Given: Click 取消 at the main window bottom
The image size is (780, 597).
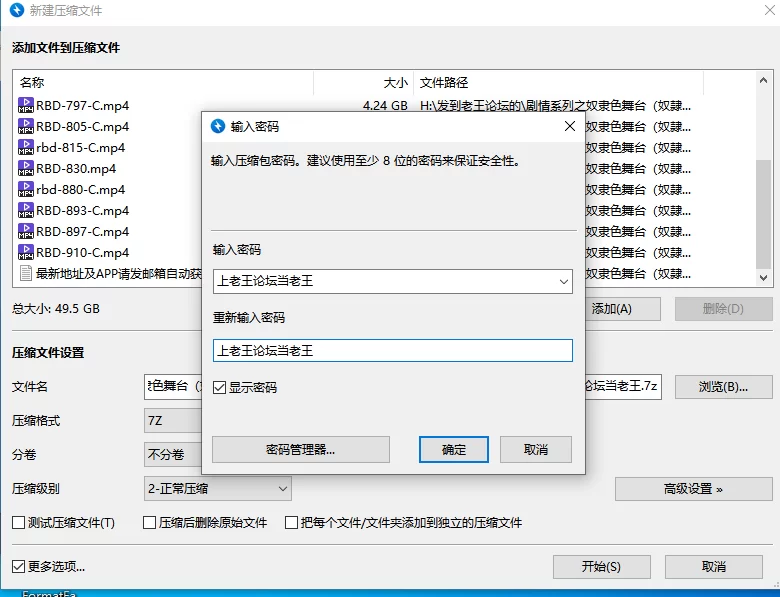Looking at the screenshot, I should (714, 567).
